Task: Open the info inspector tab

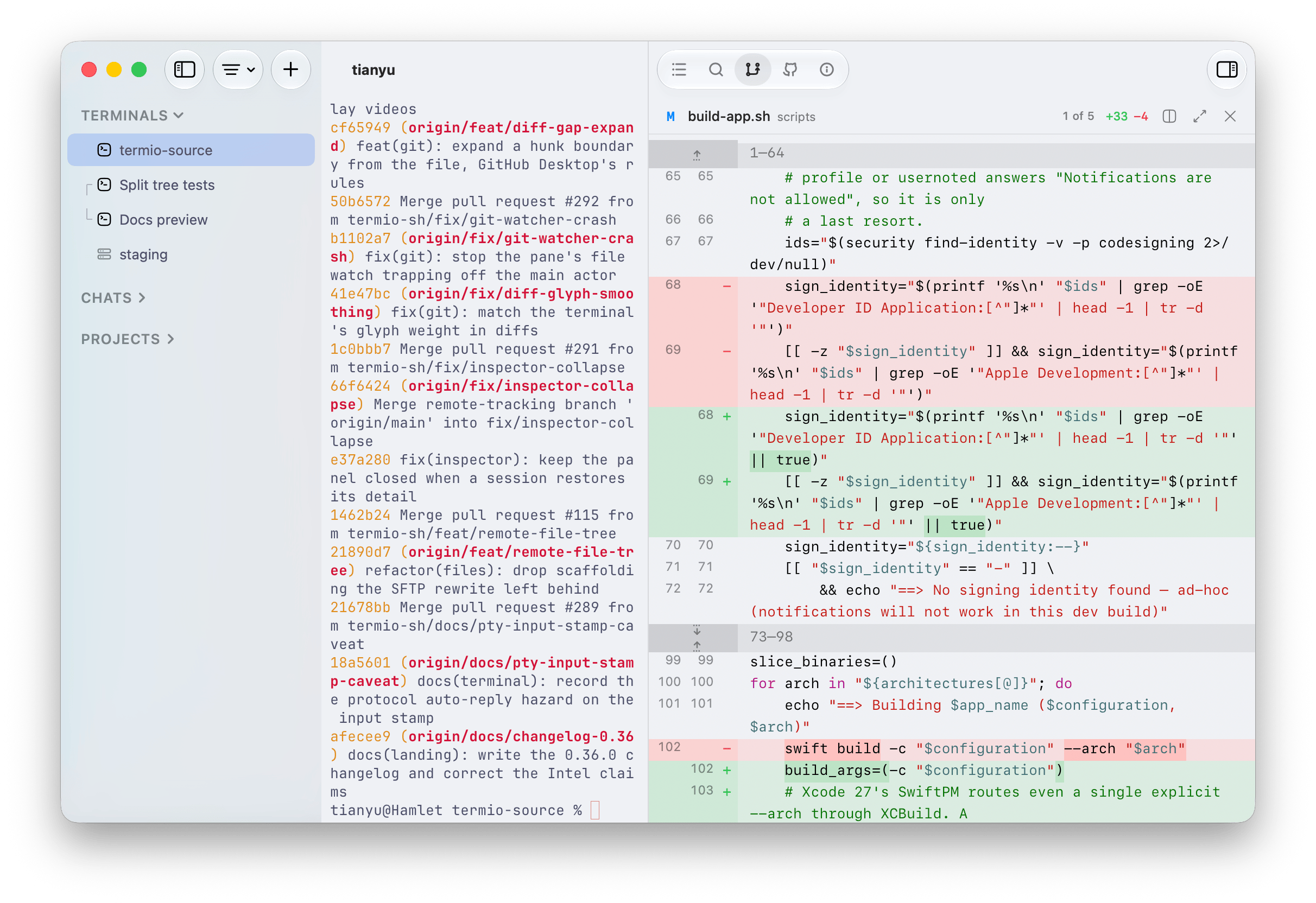Action: pos(827,69)
